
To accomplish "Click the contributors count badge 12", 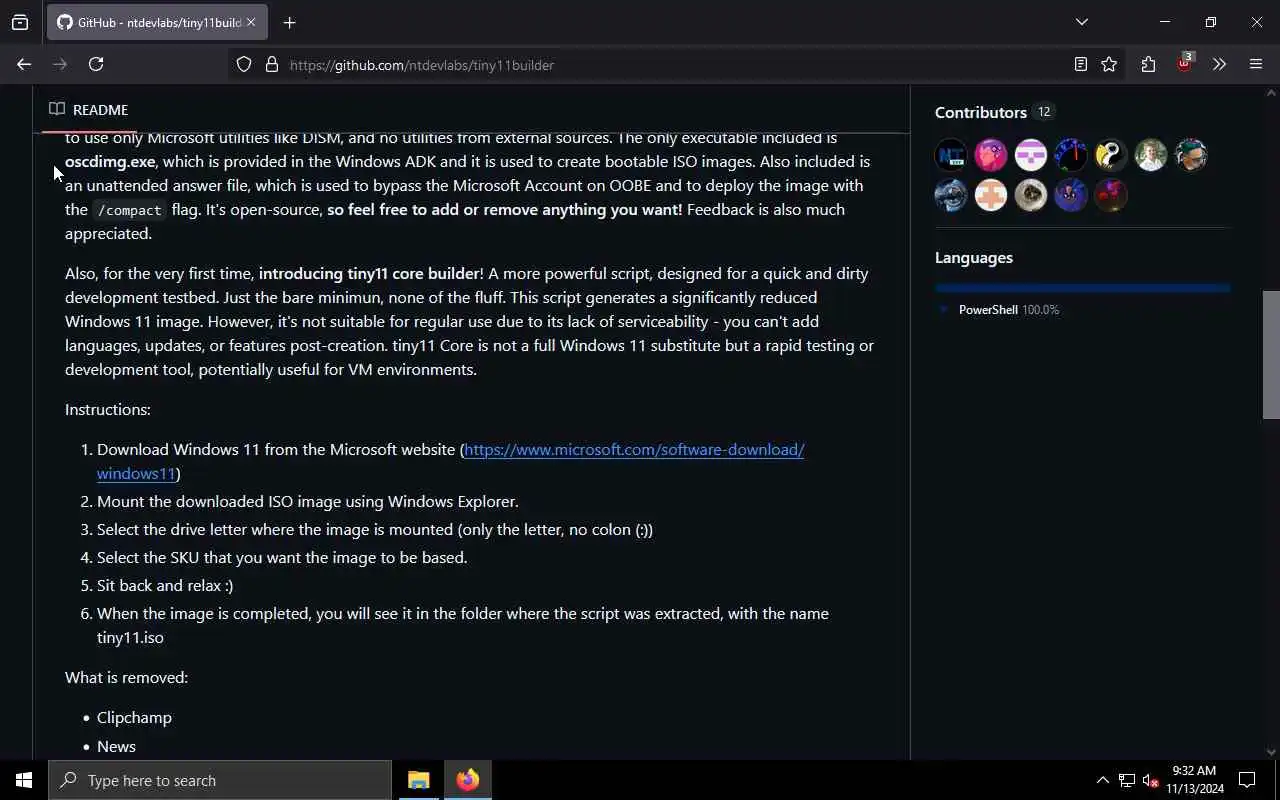I will click(x=1044, y=112).
